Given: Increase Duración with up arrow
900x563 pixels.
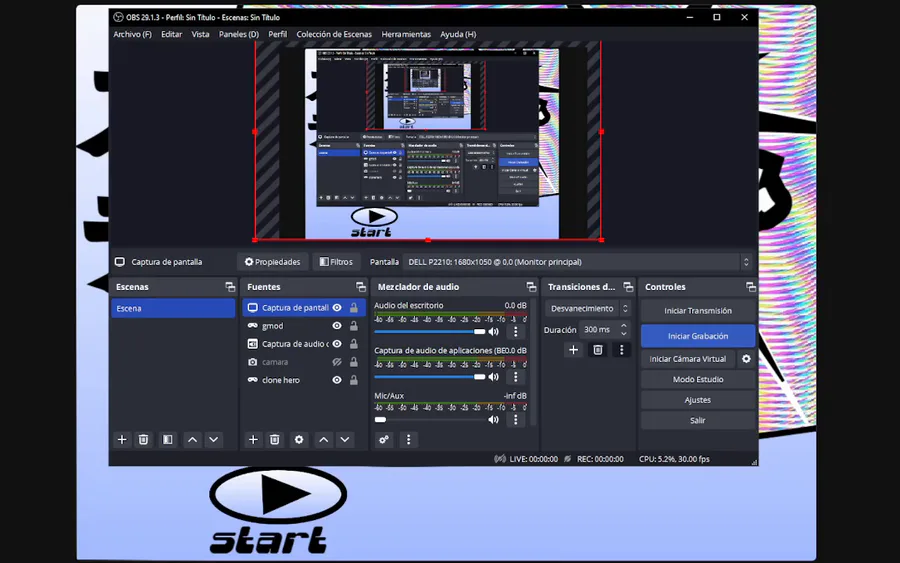Looking at the screenshot, I should 624,326.
